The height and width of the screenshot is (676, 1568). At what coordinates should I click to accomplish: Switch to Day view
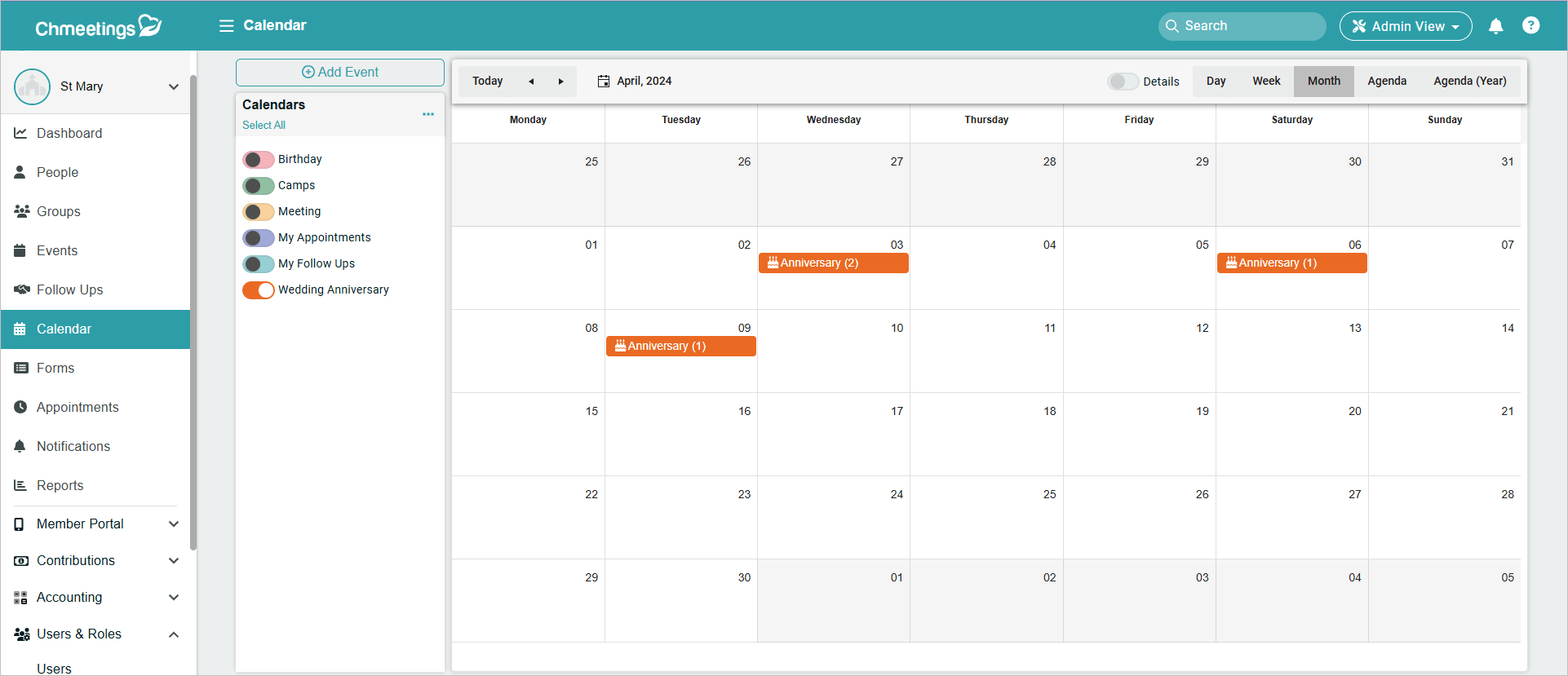(1216, 81)
